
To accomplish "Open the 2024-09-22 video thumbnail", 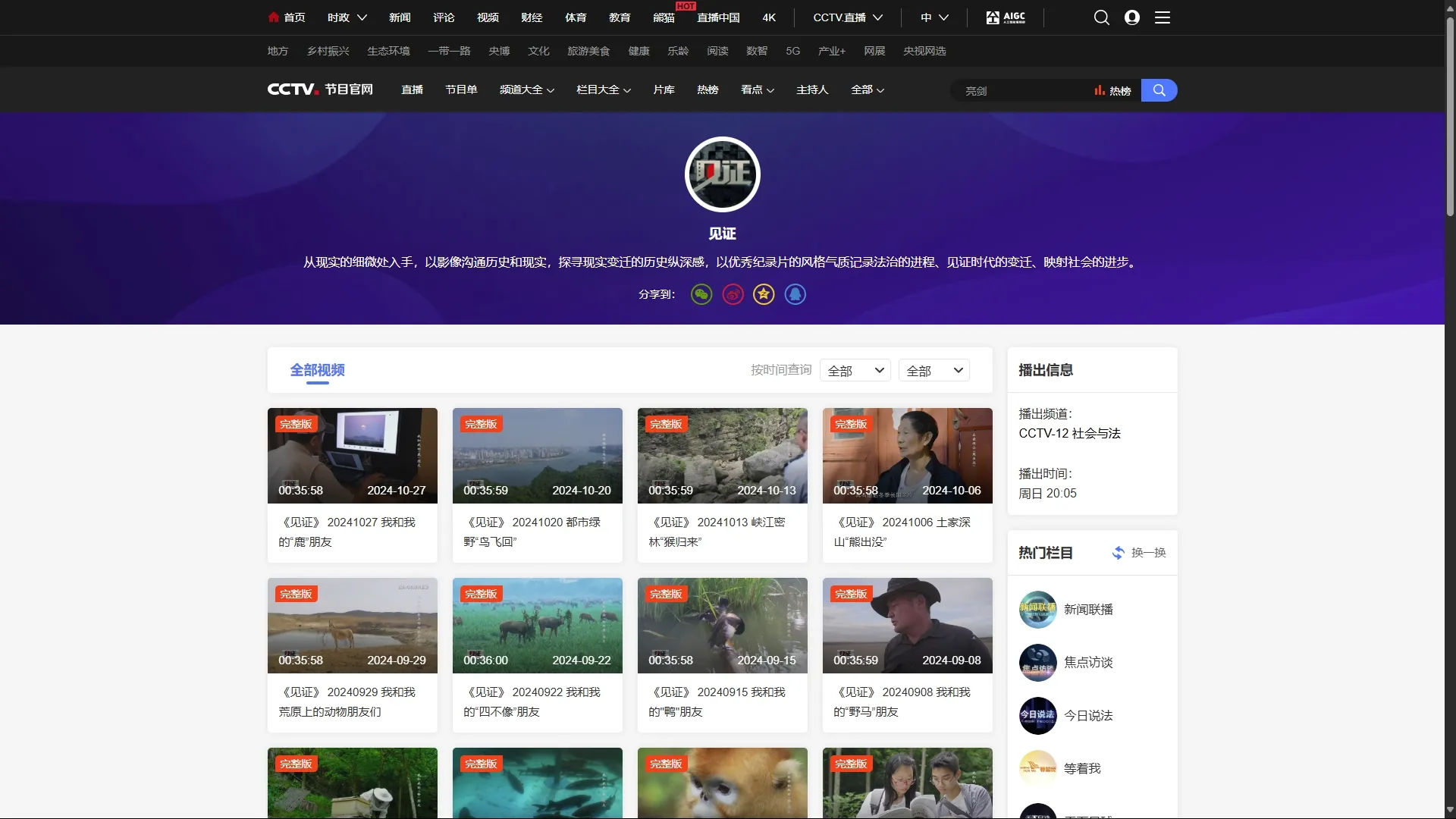I will coord(537,626).
